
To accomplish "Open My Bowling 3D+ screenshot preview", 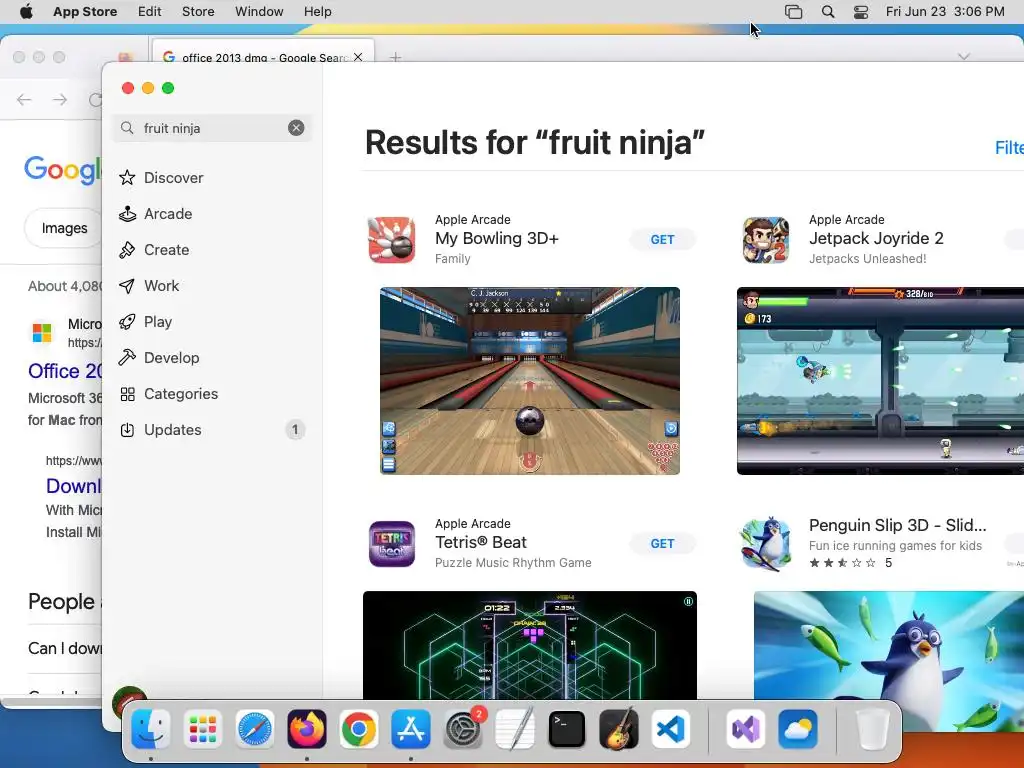I will [x=530, y=381].
